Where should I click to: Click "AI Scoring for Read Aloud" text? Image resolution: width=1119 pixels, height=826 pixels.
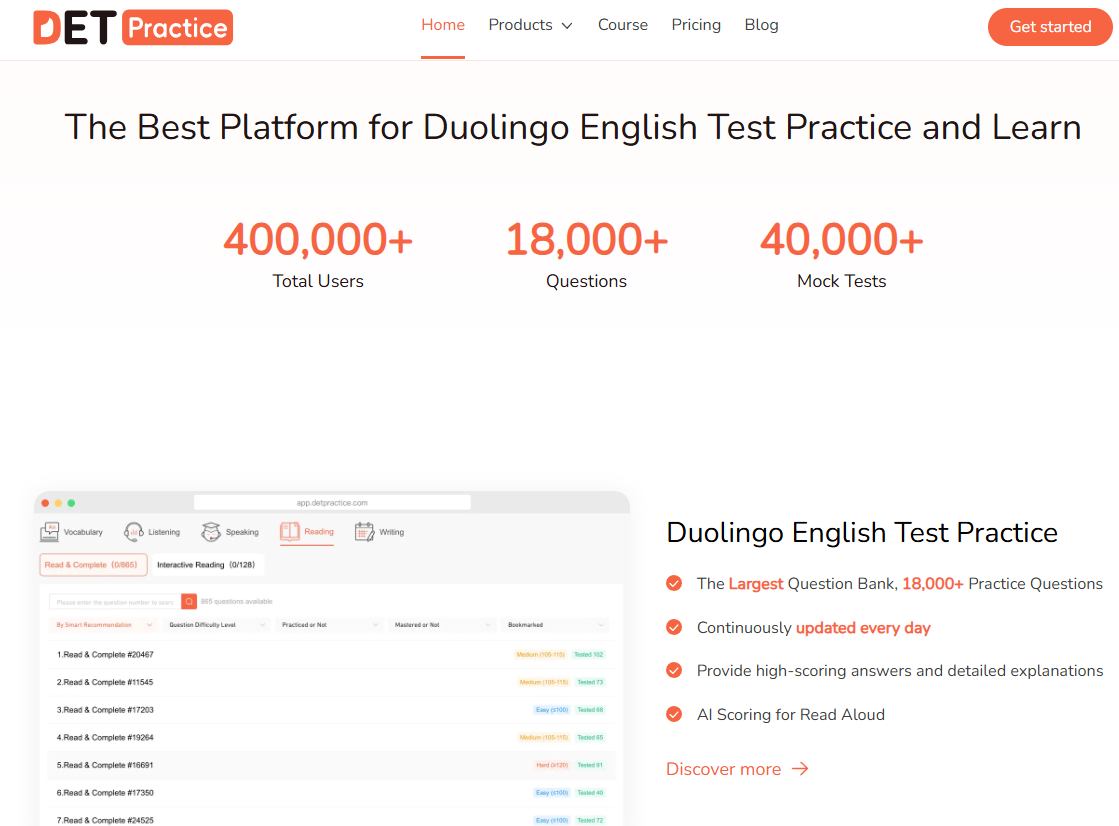791,715
